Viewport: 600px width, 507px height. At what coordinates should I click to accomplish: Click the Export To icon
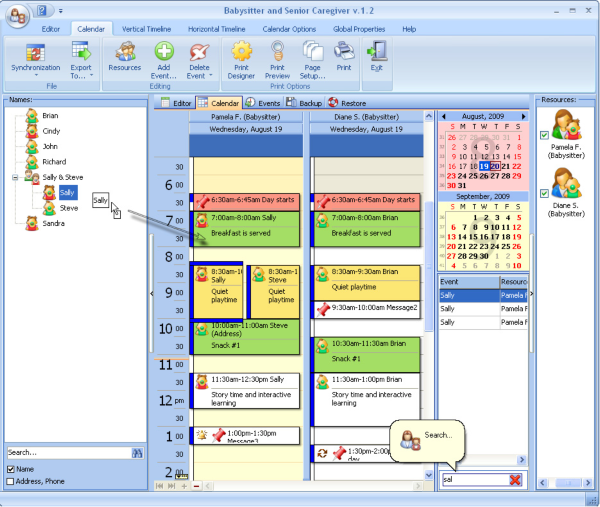81,52
